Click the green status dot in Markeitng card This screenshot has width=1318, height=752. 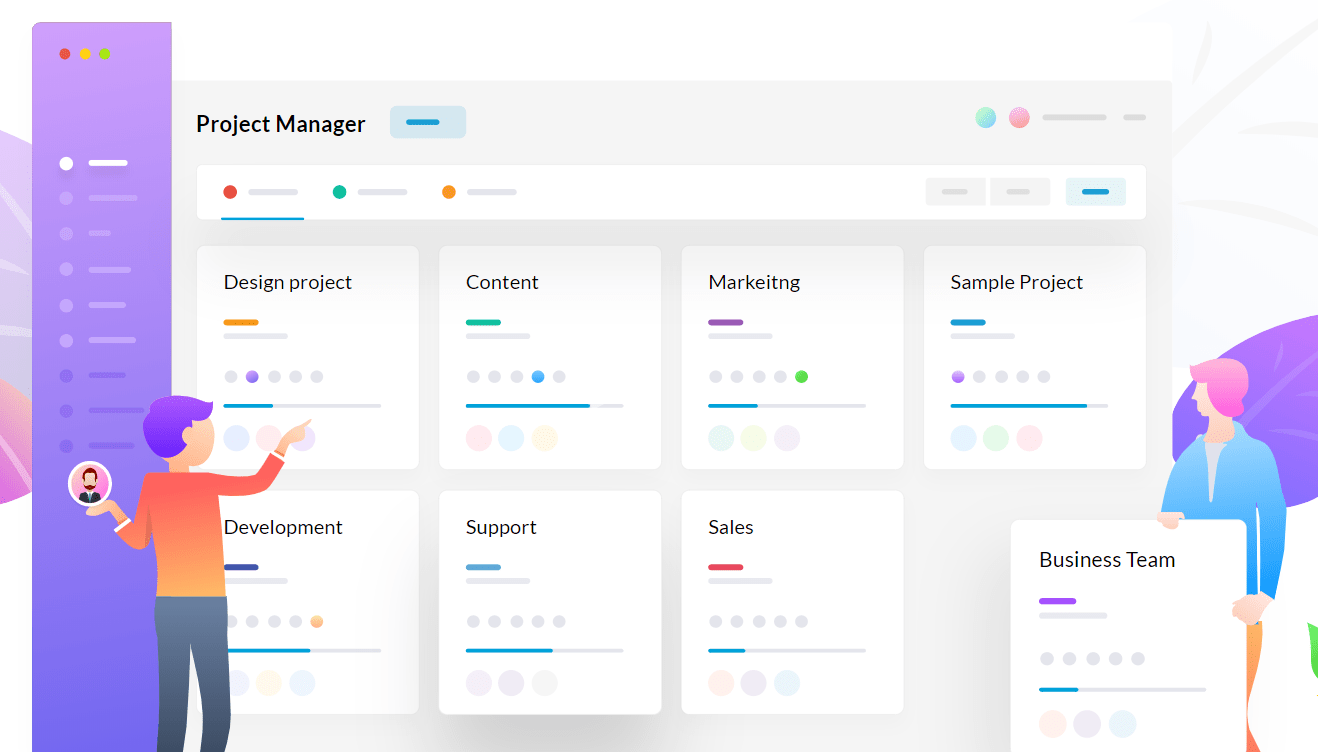coord(801,377)
